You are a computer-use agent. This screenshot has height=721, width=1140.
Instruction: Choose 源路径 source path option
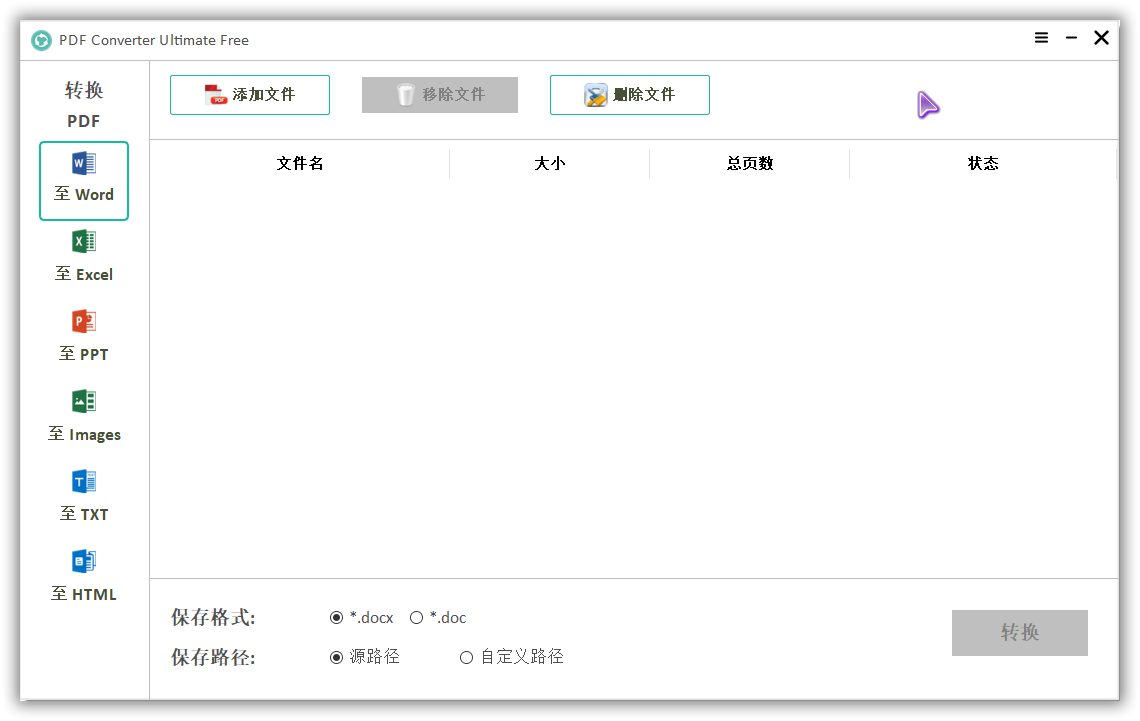click(x=337, y=657)
